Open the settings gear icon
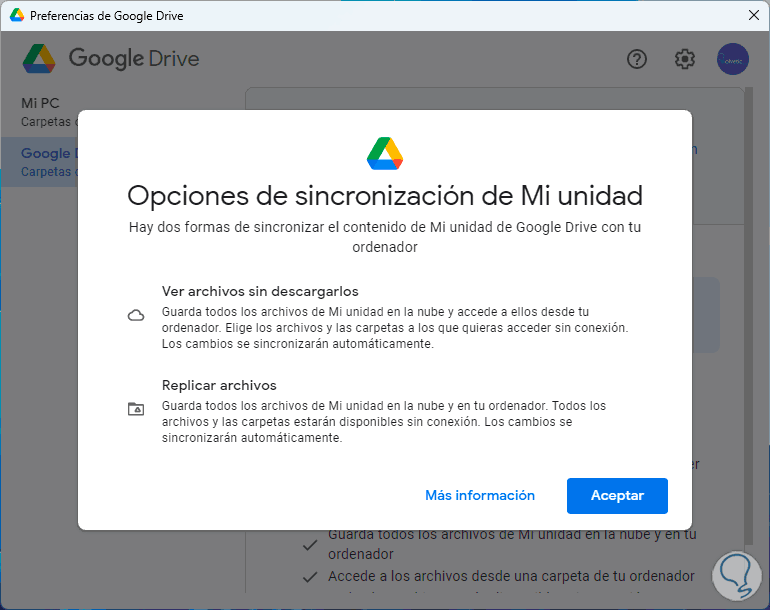Screen dimensions: 770x610 pyautogui.click(x=685, y=59)
